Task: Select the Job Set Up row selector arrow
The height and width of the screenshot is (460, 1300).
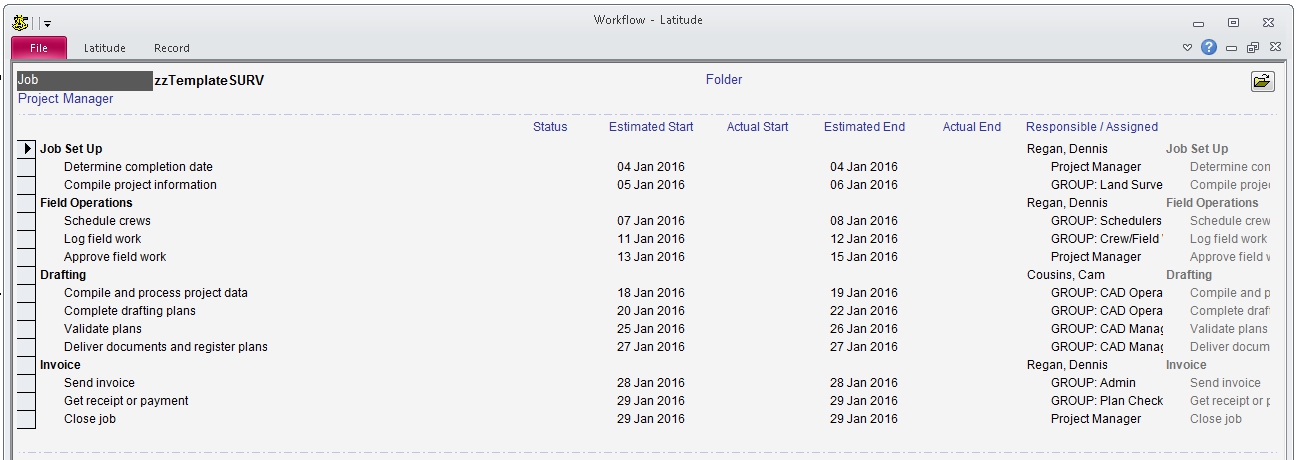Action: click(27, 149)
